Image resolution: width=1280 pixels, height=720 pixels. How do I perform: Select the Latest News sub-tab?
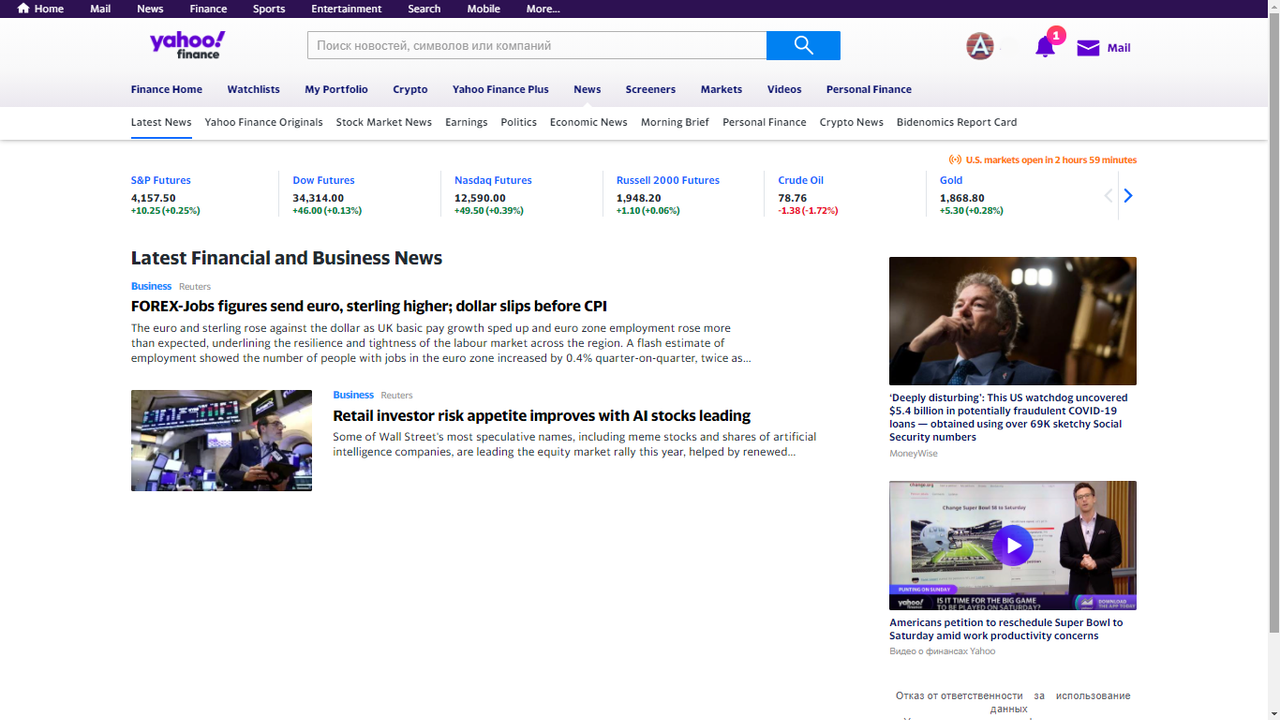(x=161, y=122)
